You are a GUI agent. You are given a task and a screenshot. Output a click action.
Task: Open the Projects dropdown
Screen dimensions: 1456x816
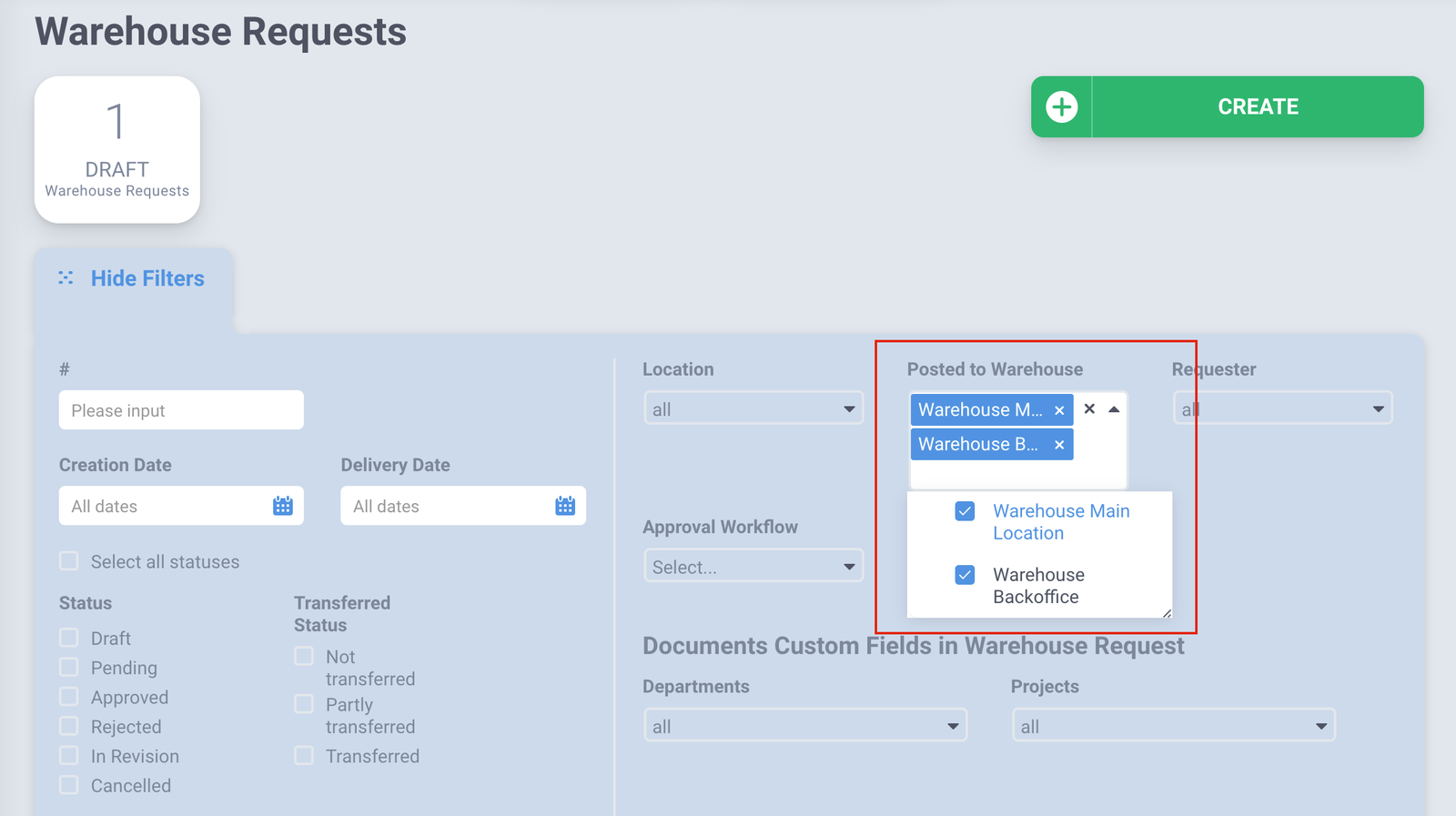1174,726
